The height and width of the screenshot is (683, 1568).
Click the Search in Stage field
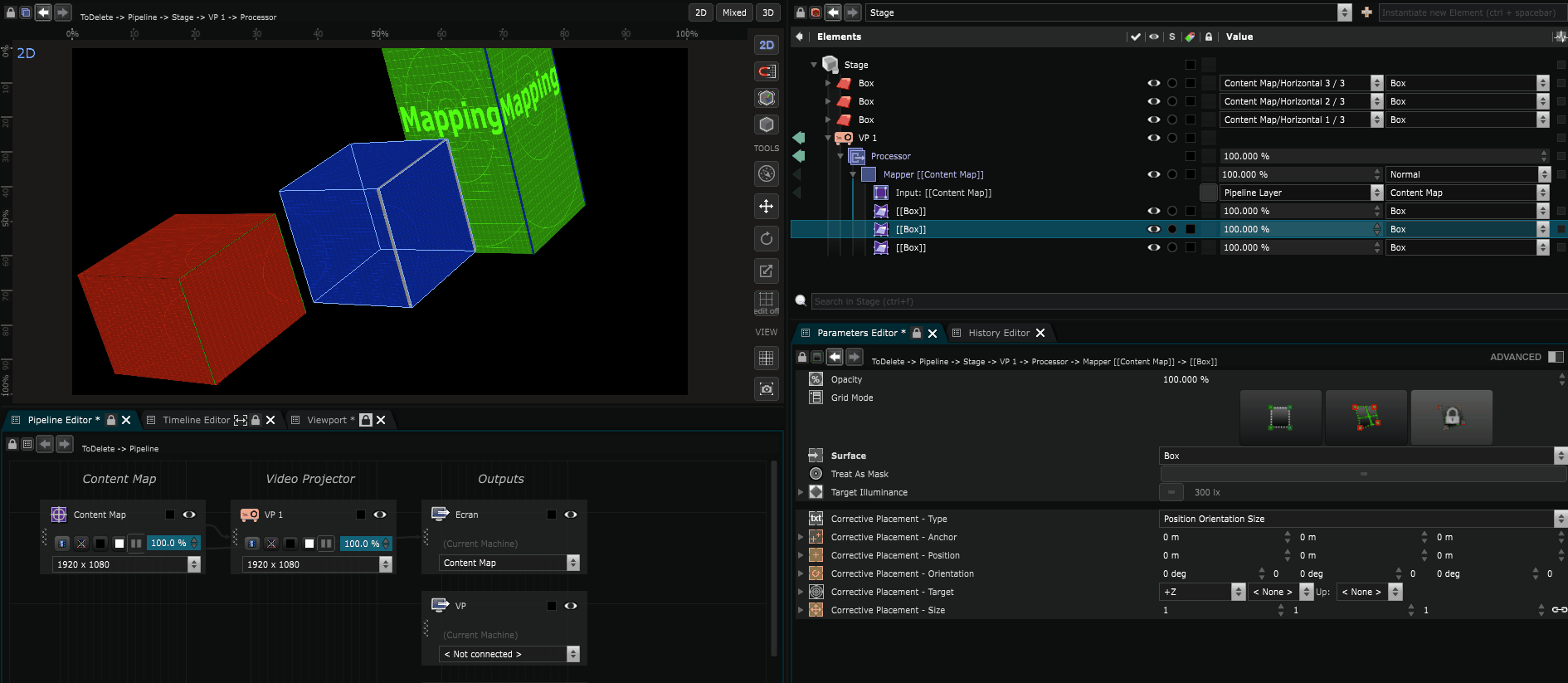[x=1188, y=301]
